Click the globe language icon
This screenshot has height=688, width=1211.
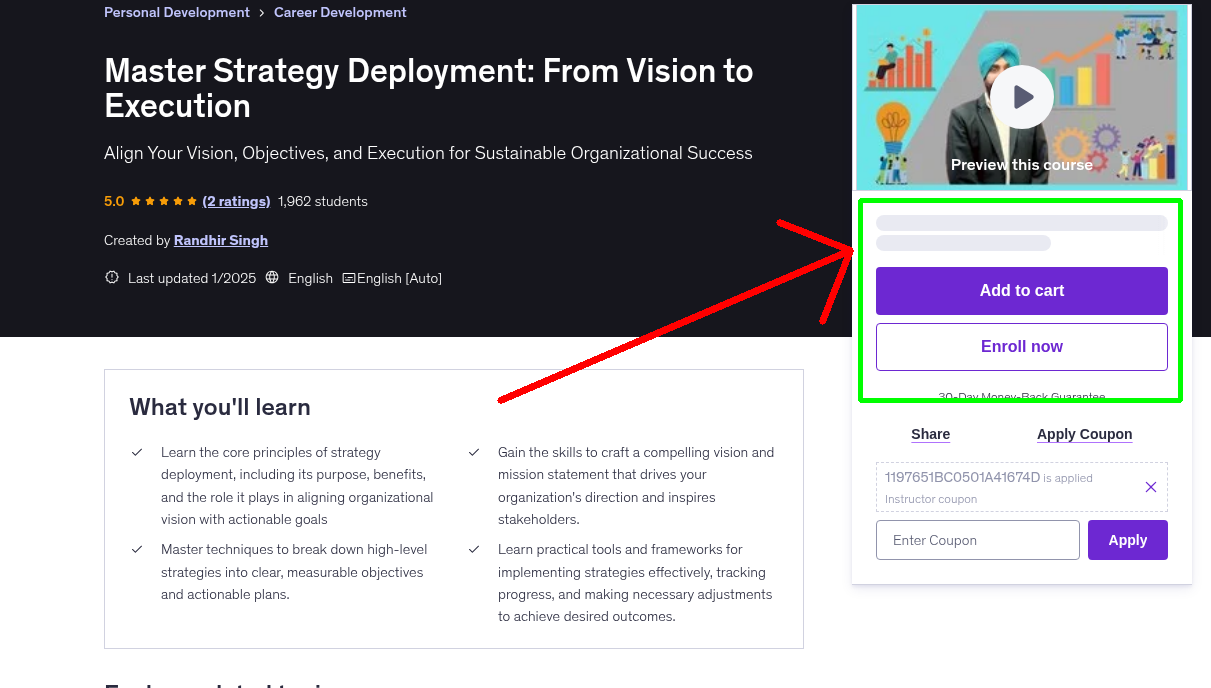click(x=272, y=278)
